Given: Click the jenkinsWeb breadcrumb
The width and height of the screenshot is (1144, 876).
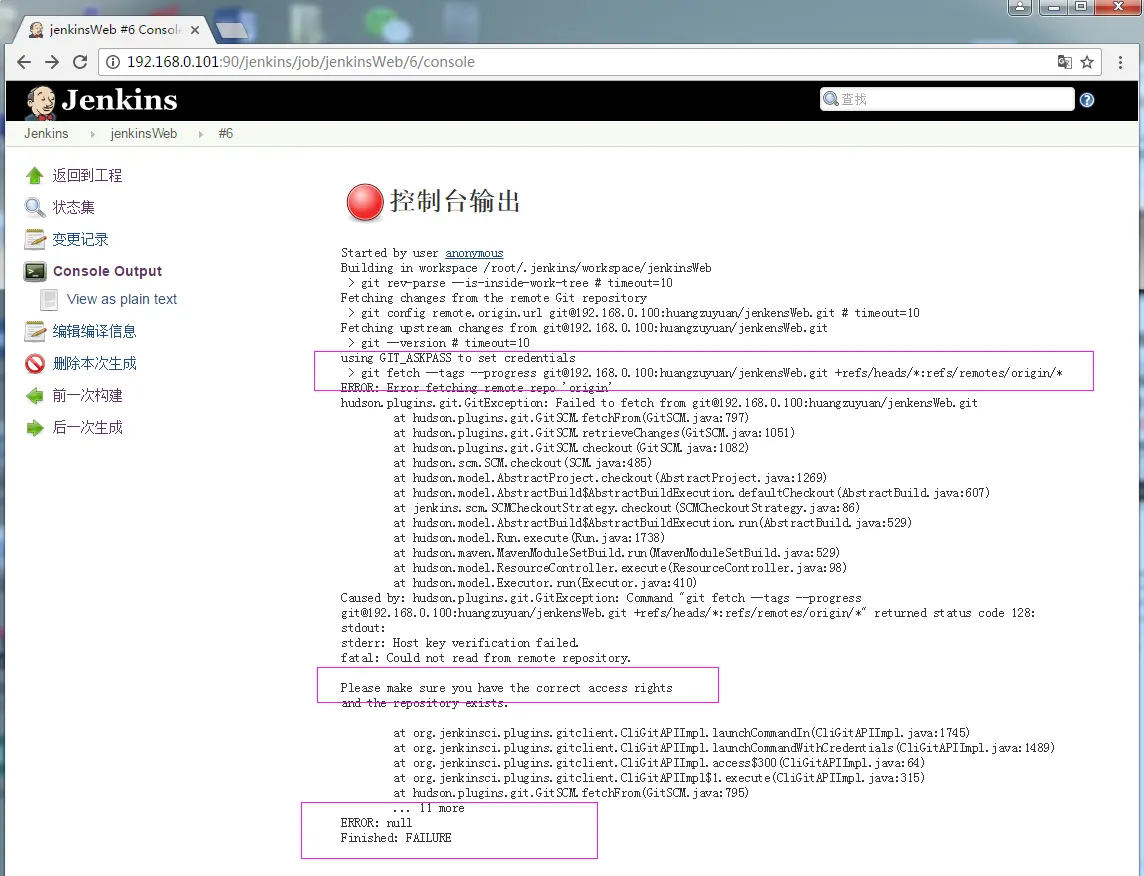Looking at the screenshot, I should pyautogui.click(x=144, y=133).
